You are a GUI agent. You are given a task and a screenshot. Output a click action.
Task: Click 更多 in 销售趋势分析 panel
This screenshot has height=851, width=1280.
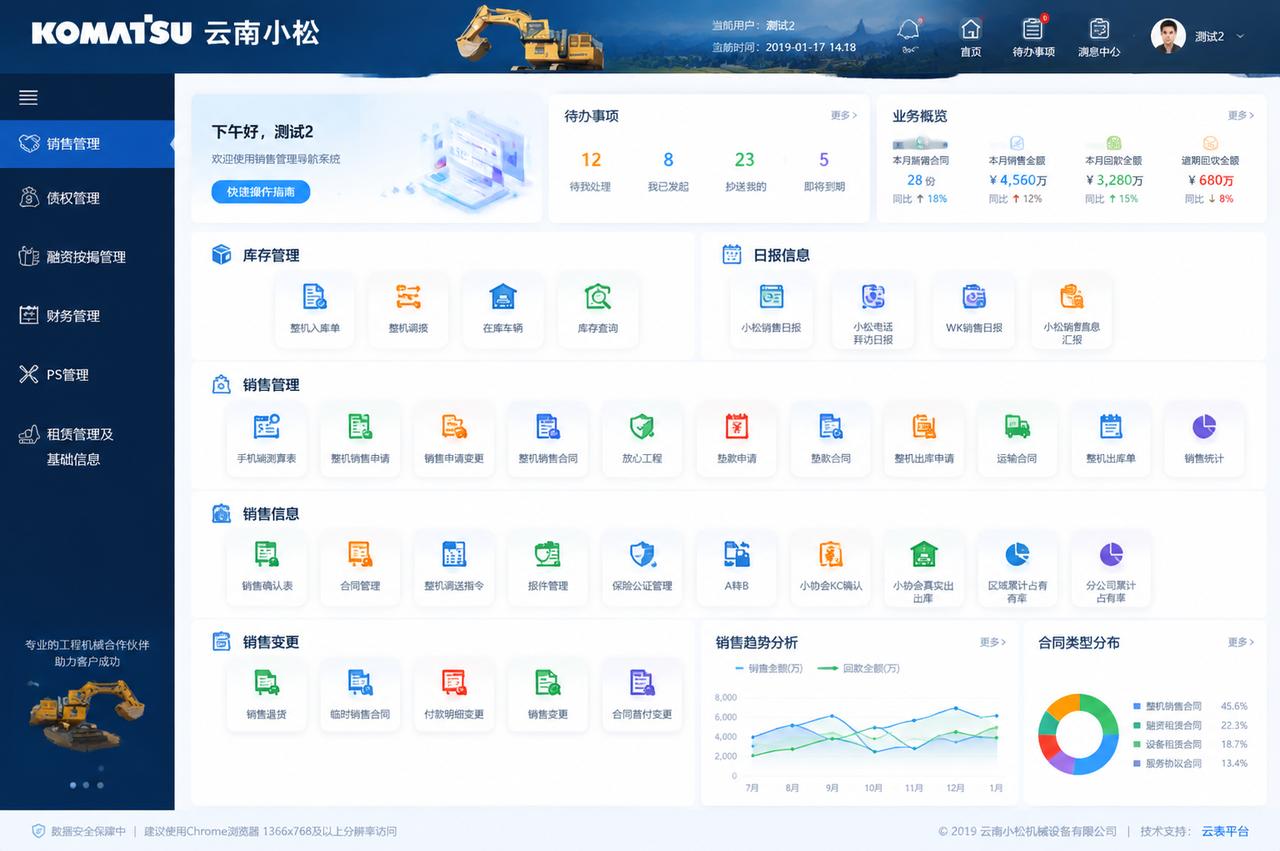point(993,642)
